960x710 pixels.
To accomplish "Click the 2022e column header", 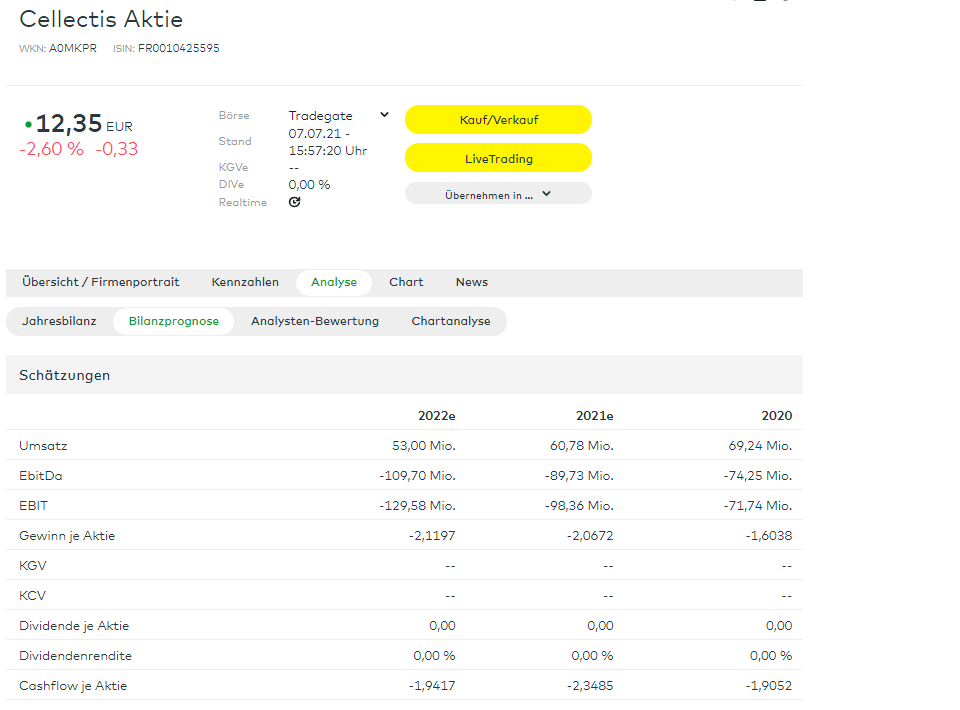I will (x=436, y=416).
